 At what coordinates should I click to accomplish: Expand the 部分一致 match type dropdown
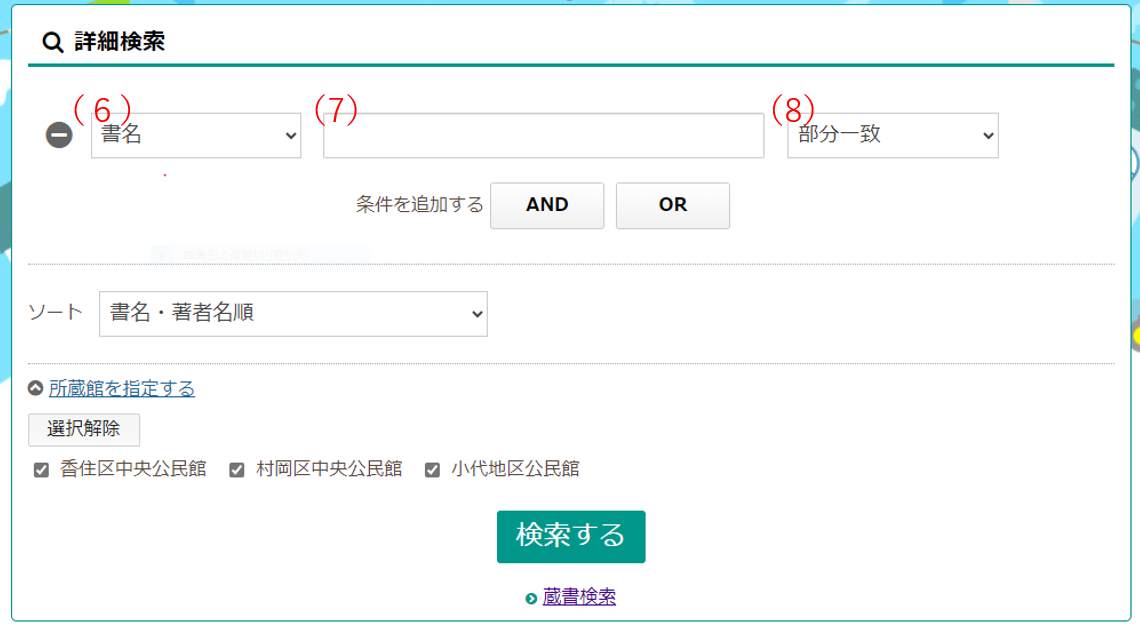tap(892, 135)
